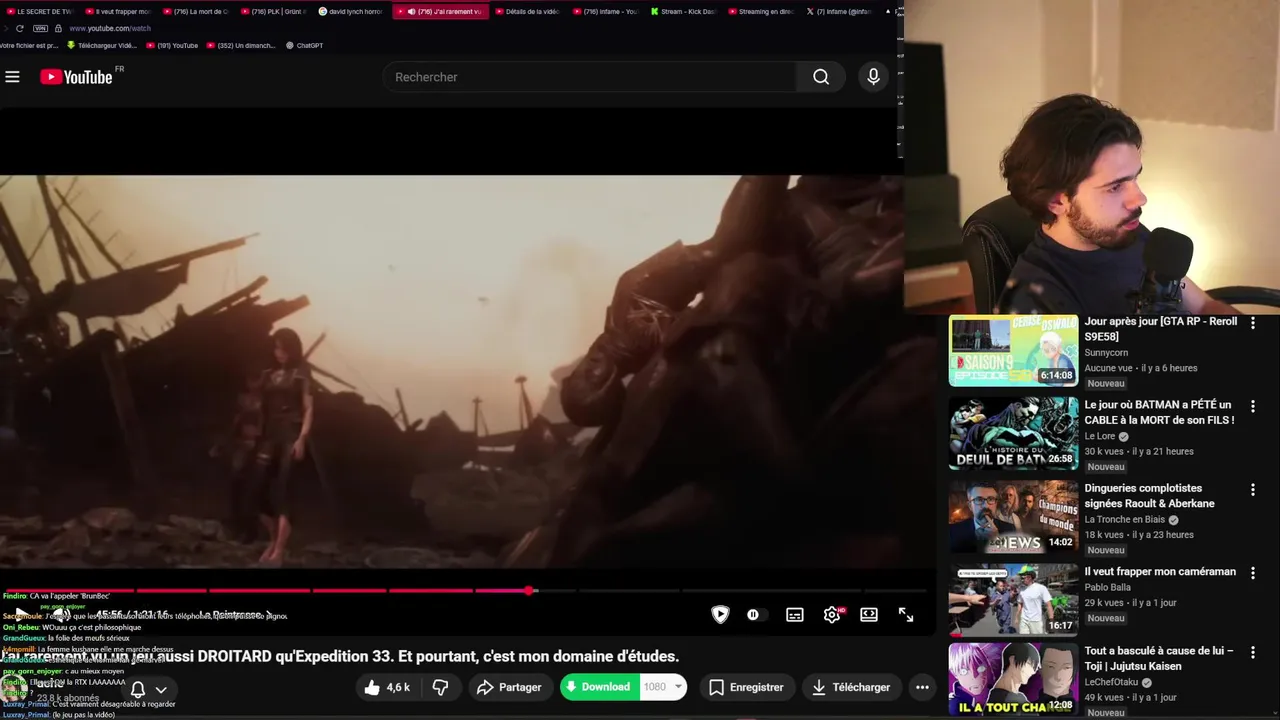Switch to Il veut frapper browser tab
Screen dimensions: 1280x720
(x=118, y=11)
